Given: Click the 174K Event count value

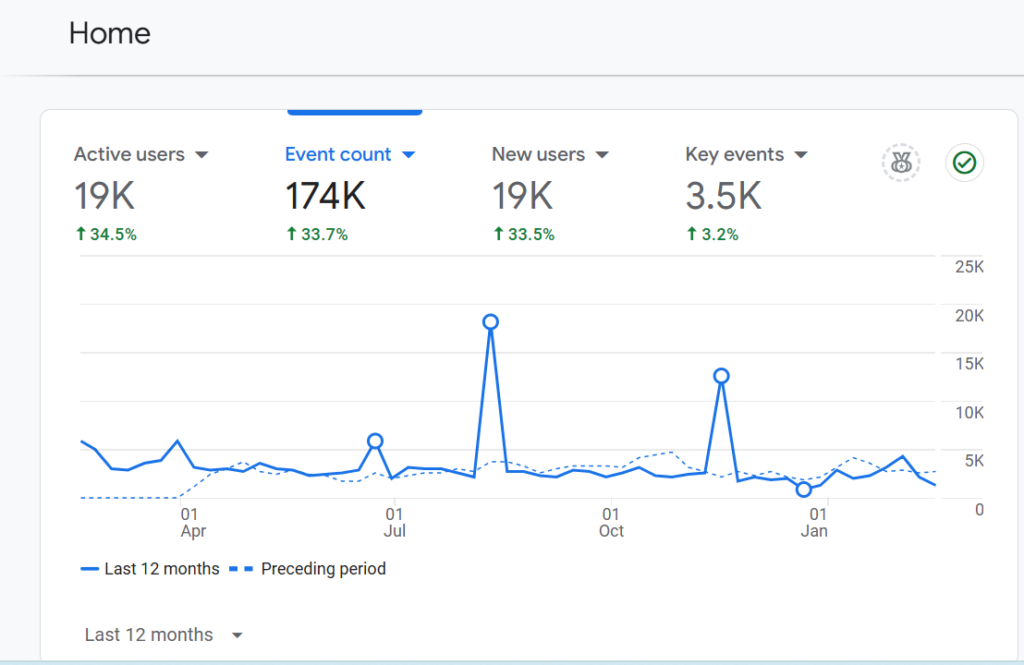Looking at the screenshot, I should (325, 196).
